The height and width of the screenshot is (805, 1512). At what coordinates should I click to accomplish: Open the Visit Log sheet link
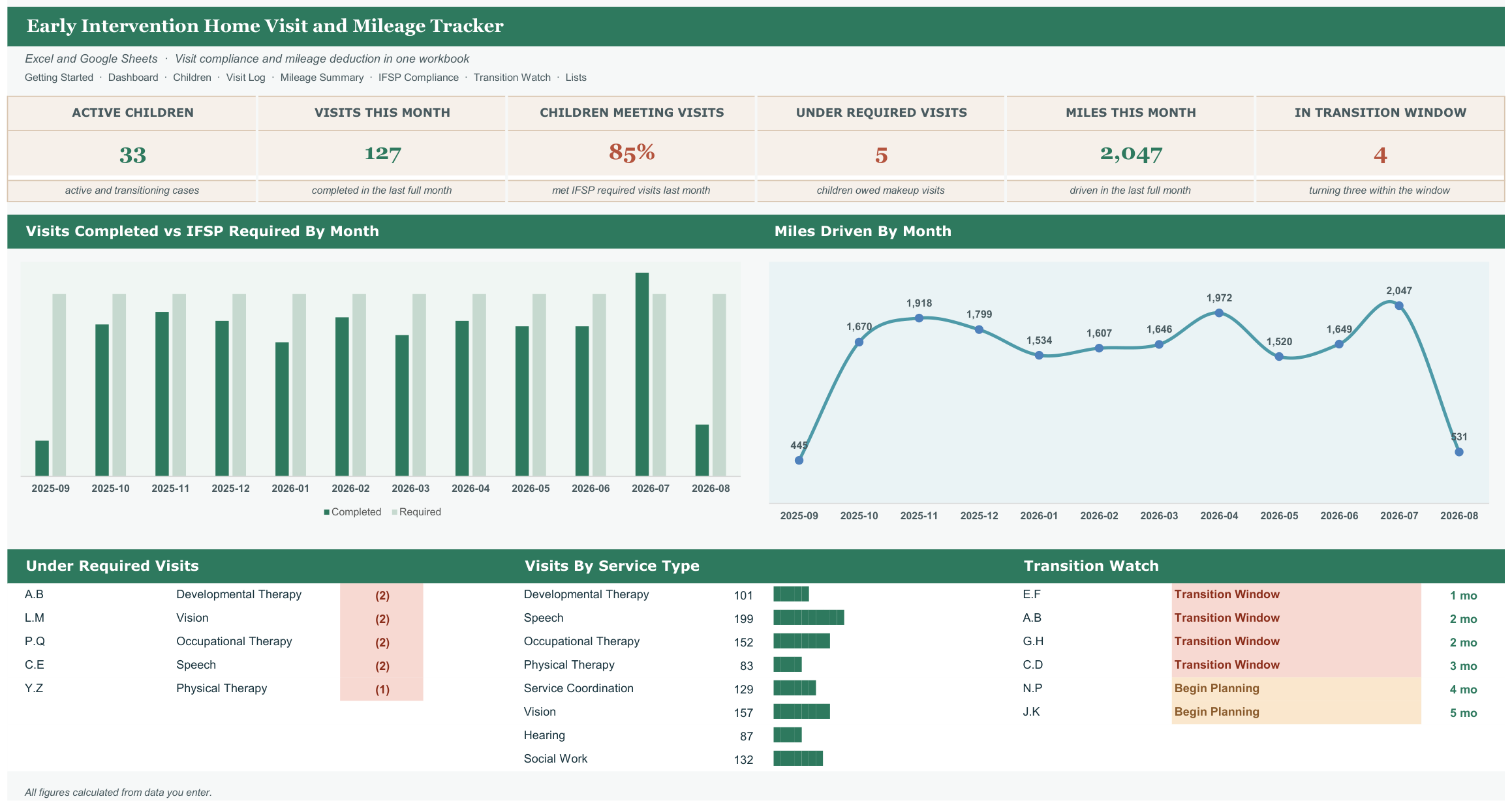coord(245,78)
